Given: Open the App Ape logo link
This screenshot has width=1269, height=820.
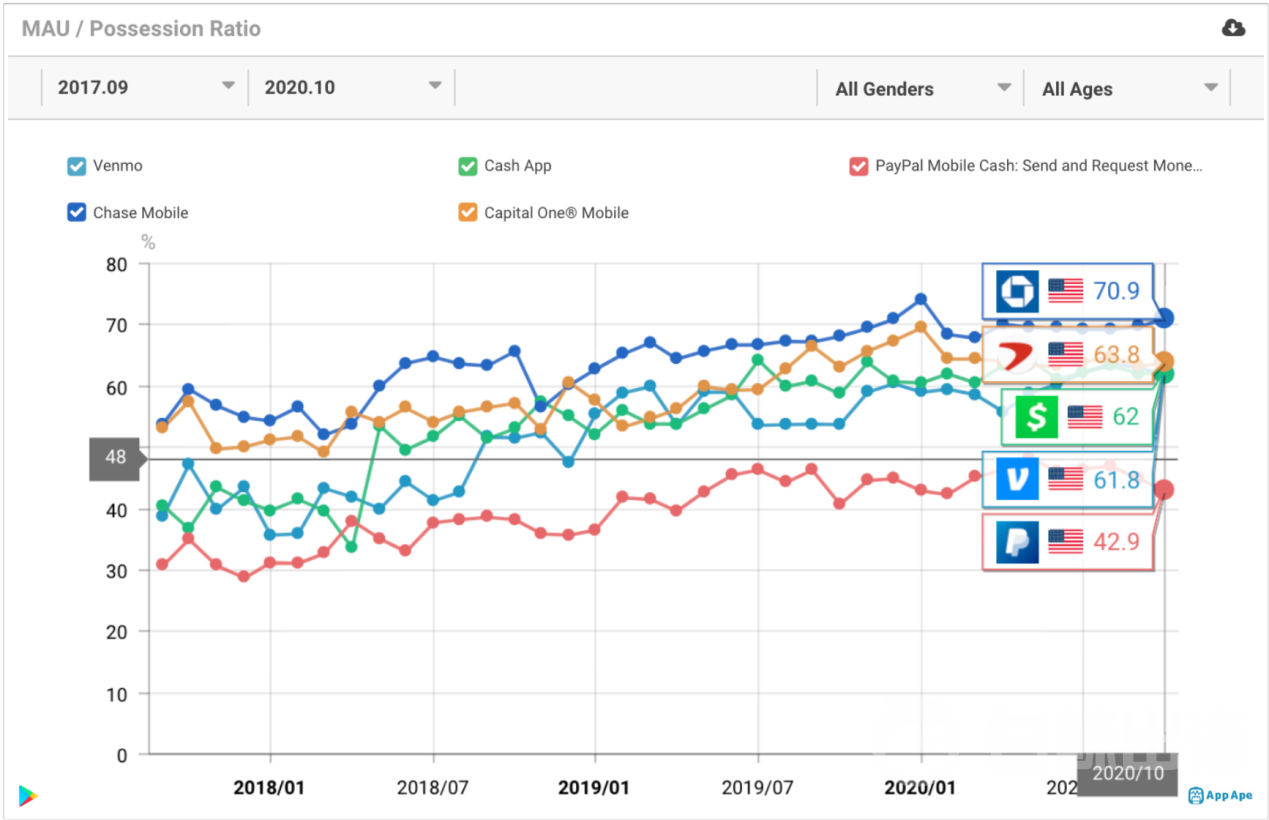Looking at the screenshot, I should [1220, 796].
